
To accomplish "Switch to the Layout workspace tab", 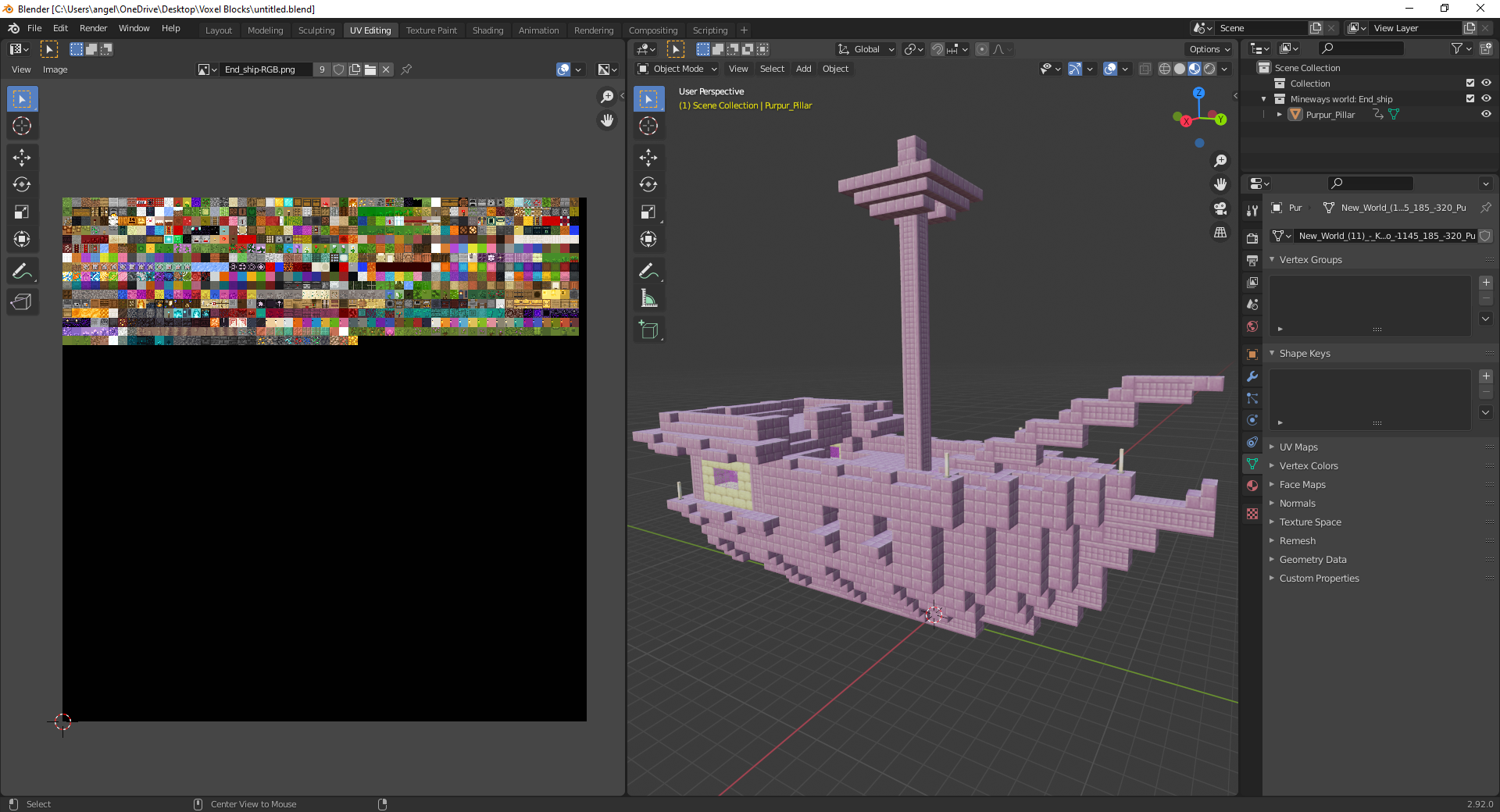I will point(219,30).
